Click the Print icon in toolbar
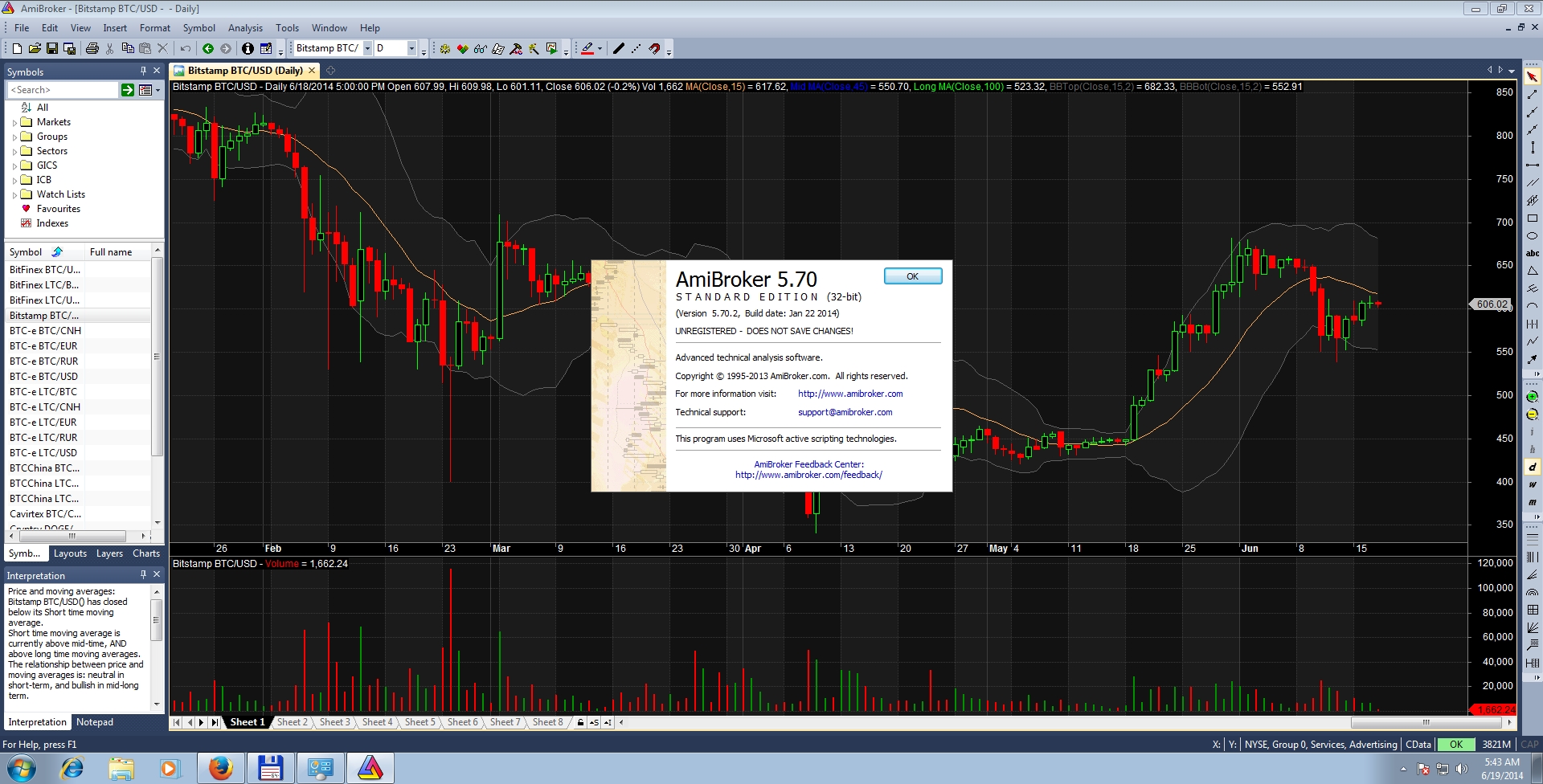The image size is (1543, 784). click(x=92, y=48)
